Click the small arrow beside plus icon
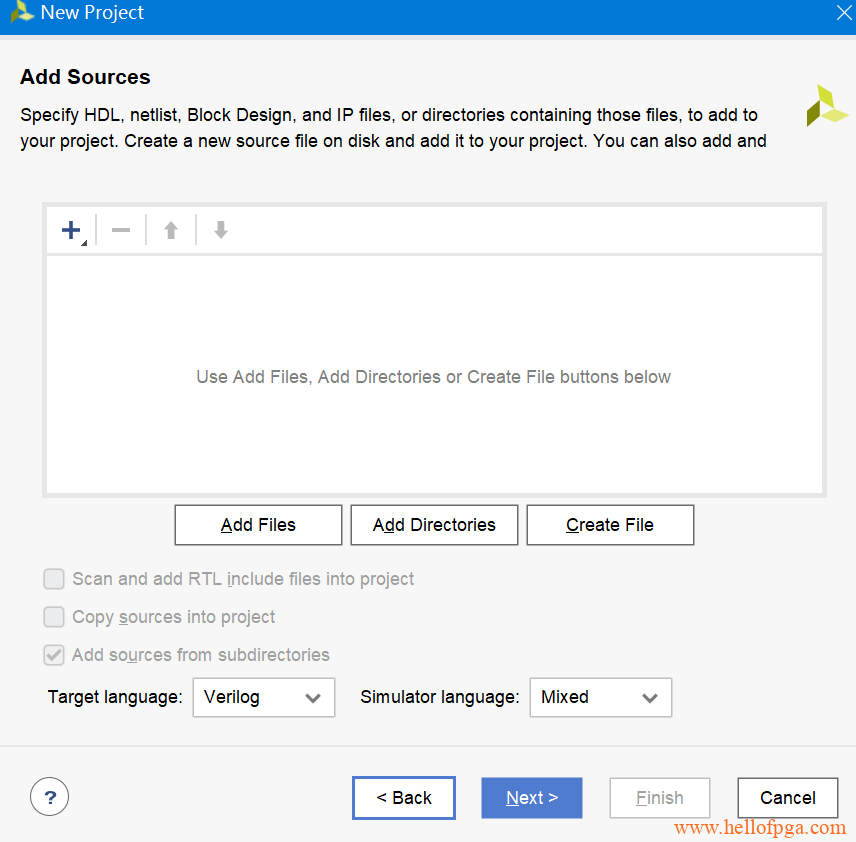The height and width of the screenshot is (842, 856). click(x=84, y=243)
